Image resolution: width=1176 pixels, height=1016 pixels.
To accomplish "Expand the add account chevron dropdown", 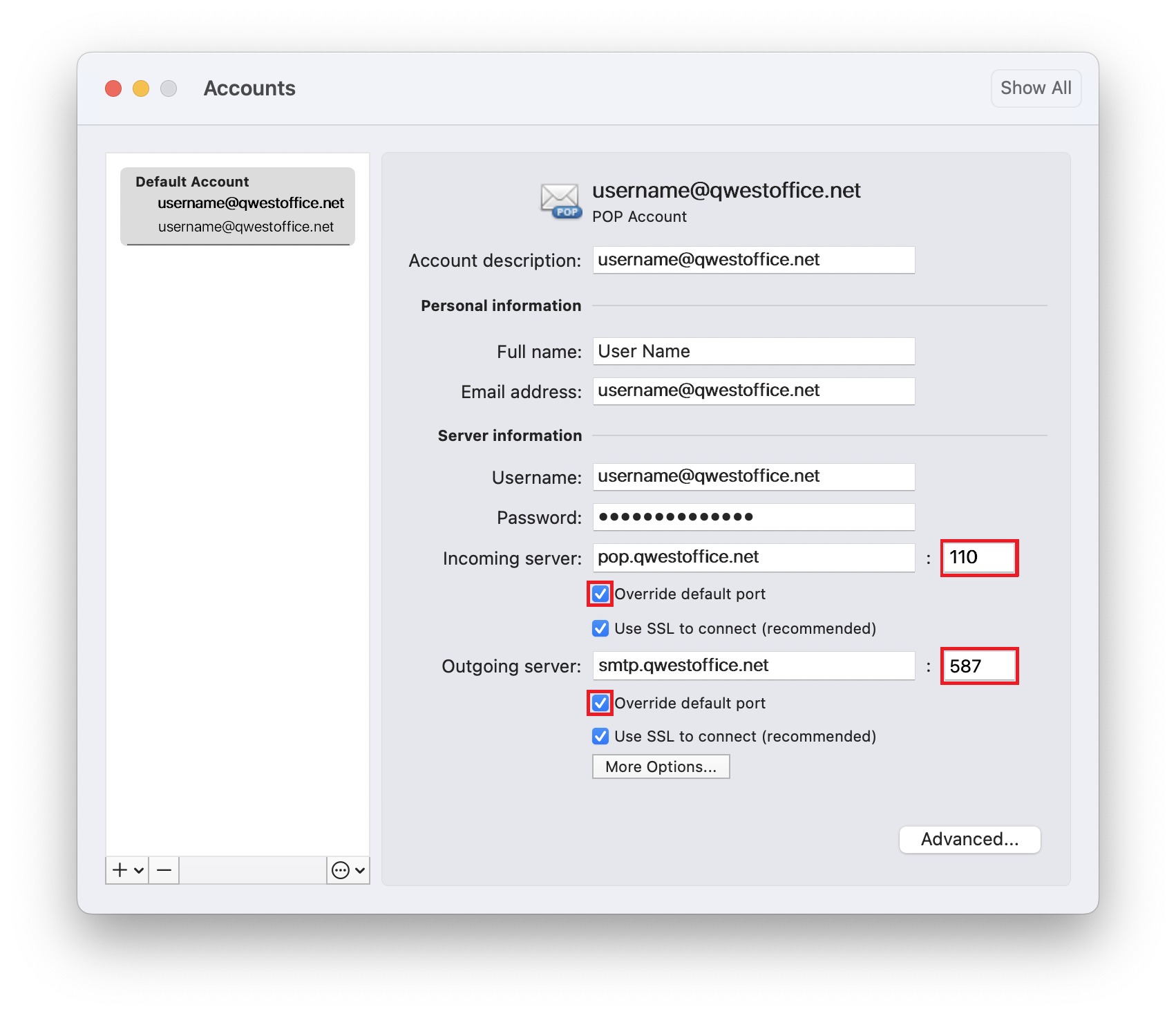I will pyautogui.click(x=139, y=870).
